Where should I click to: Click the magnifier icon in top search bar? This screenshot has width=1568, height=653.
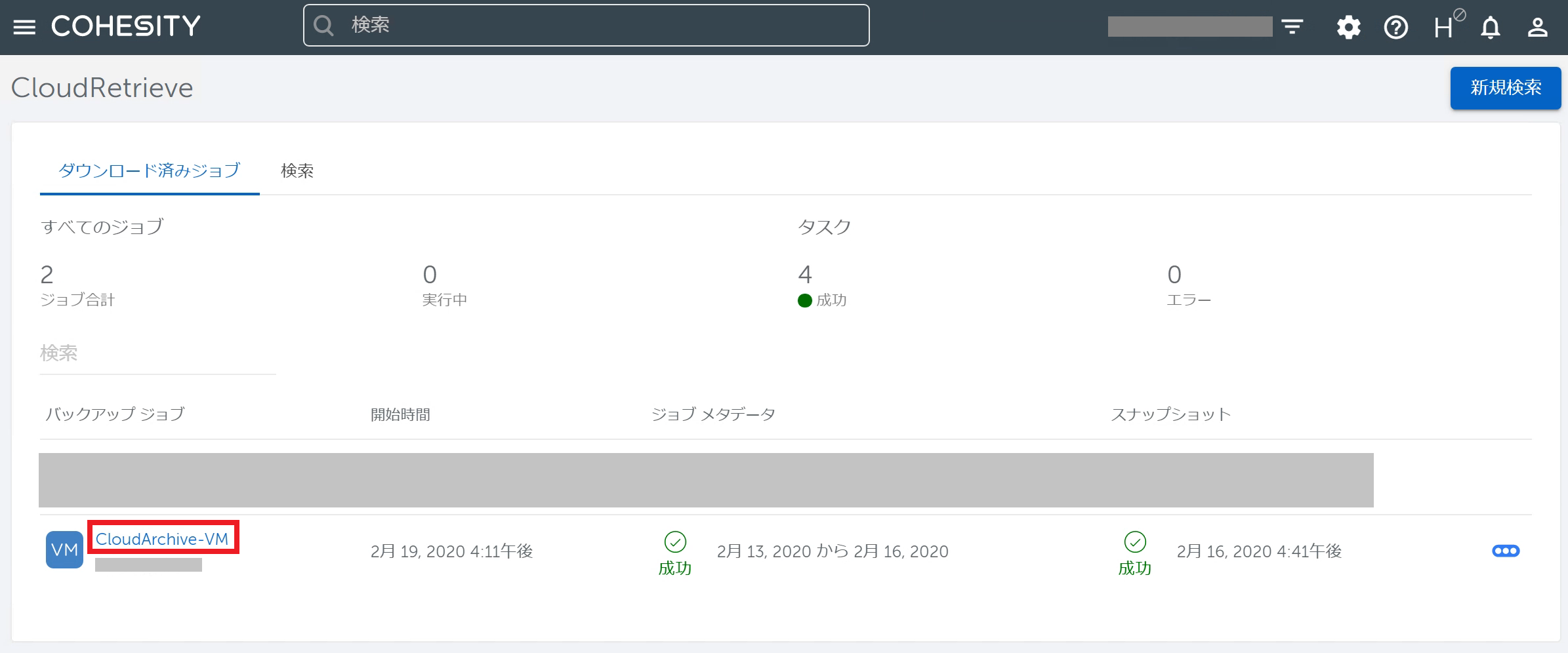click(x=323, y=26)
